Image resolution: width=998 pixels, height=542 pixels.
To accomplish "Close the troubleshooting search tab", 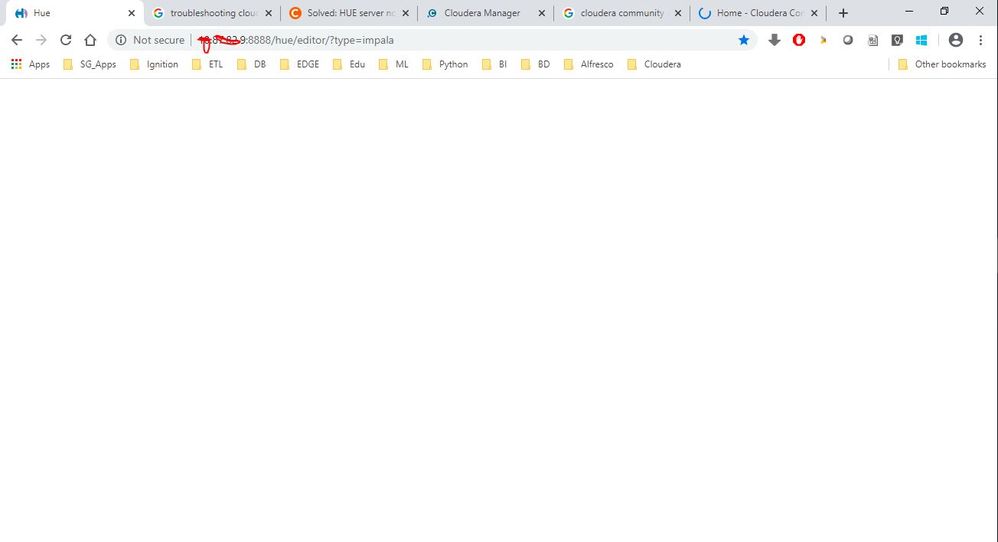I will coord(269,13).
